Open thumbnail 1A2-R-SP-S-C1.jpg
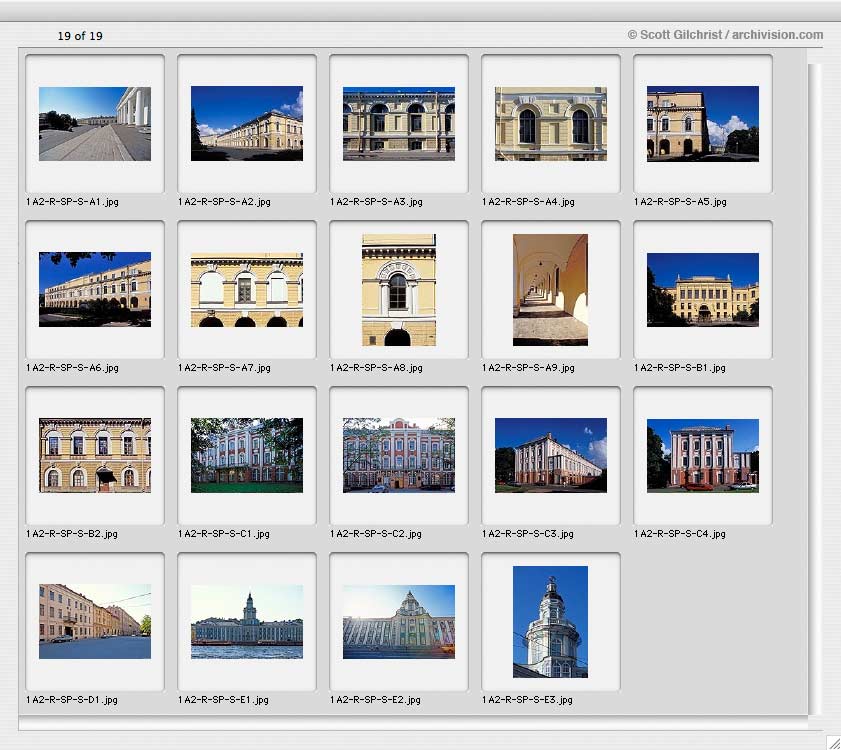 [x=247, y=455]
